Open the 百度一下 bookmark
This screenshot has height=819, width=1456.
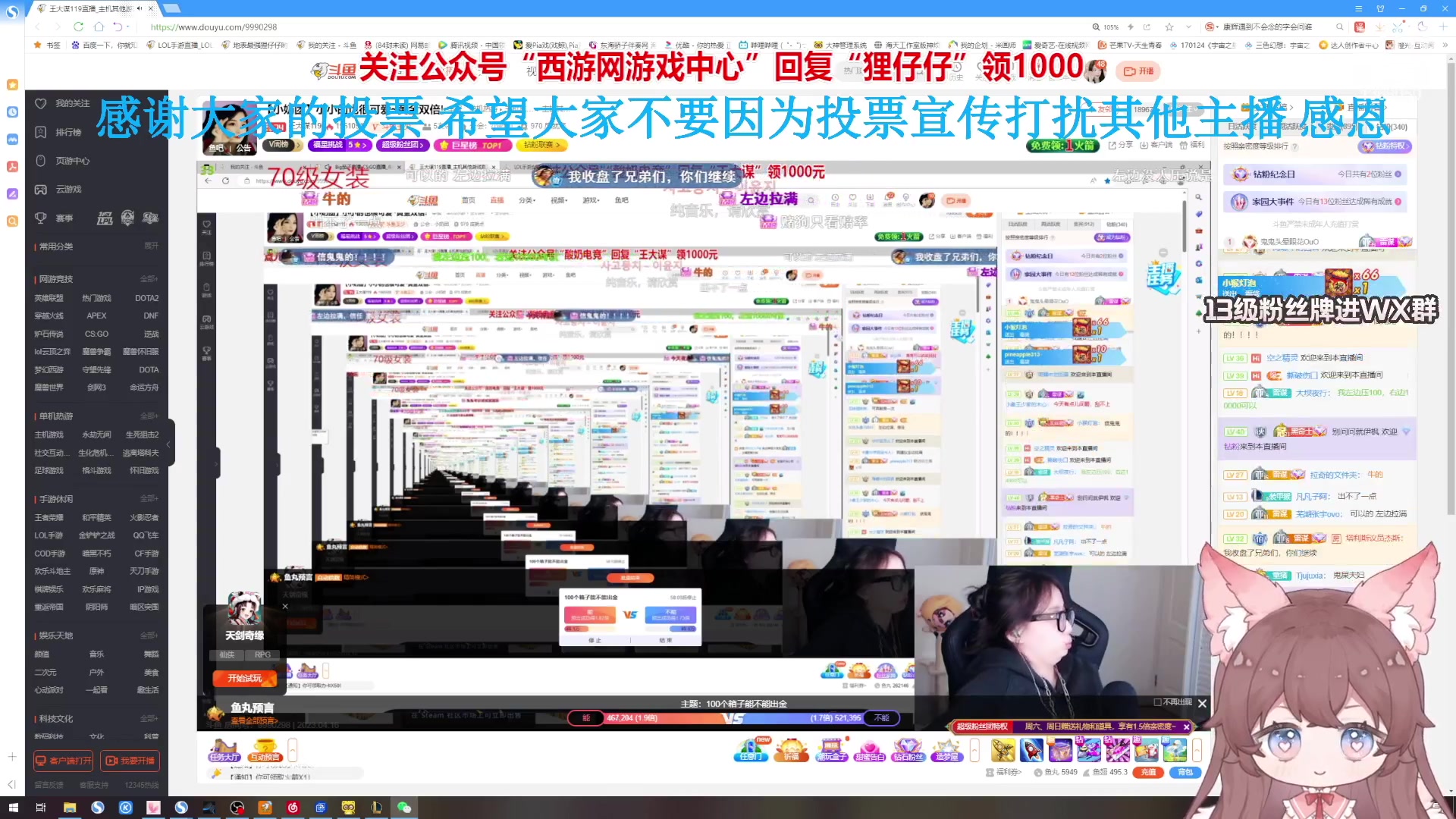[x=103, y=45]
